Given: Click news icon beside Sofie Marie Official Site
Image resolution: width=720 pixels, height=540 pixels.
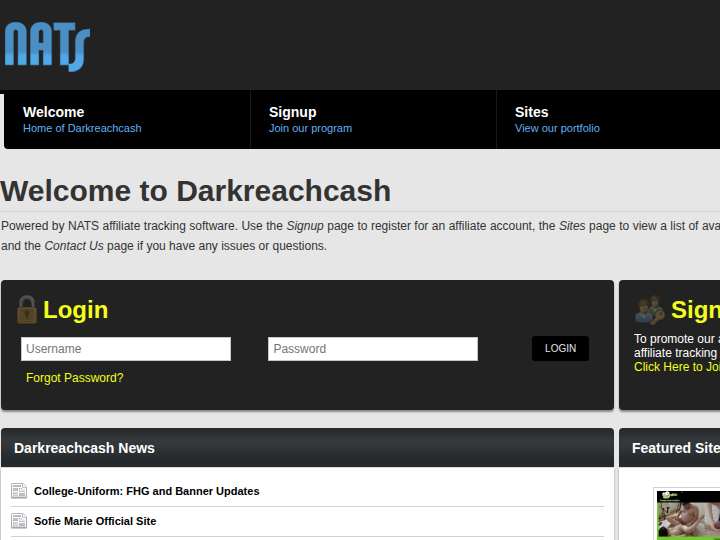Looking at the screenshot, I should [x=19, y=521].
